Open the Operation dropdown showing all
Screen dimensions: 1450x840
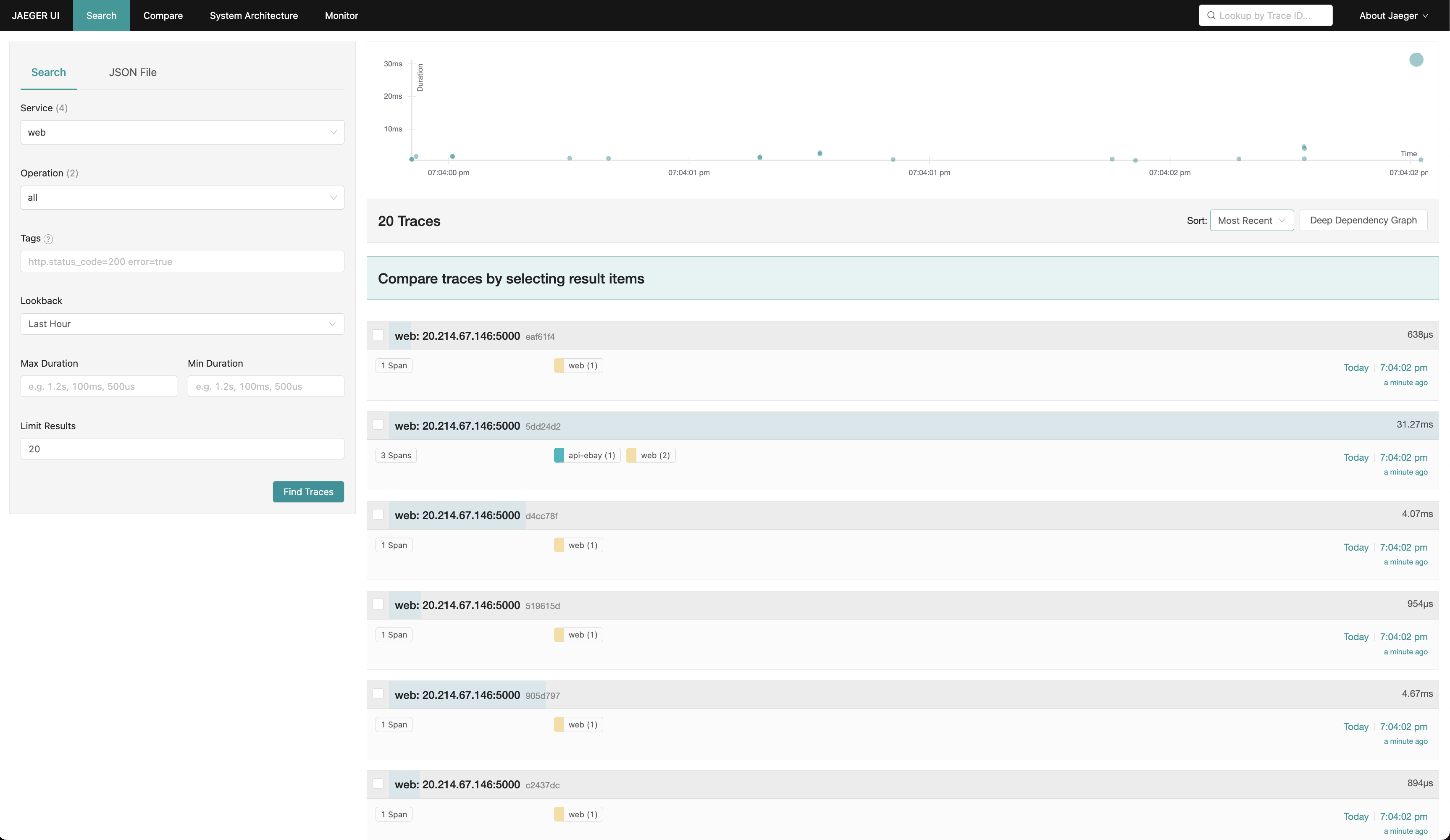tap(182, 197)
